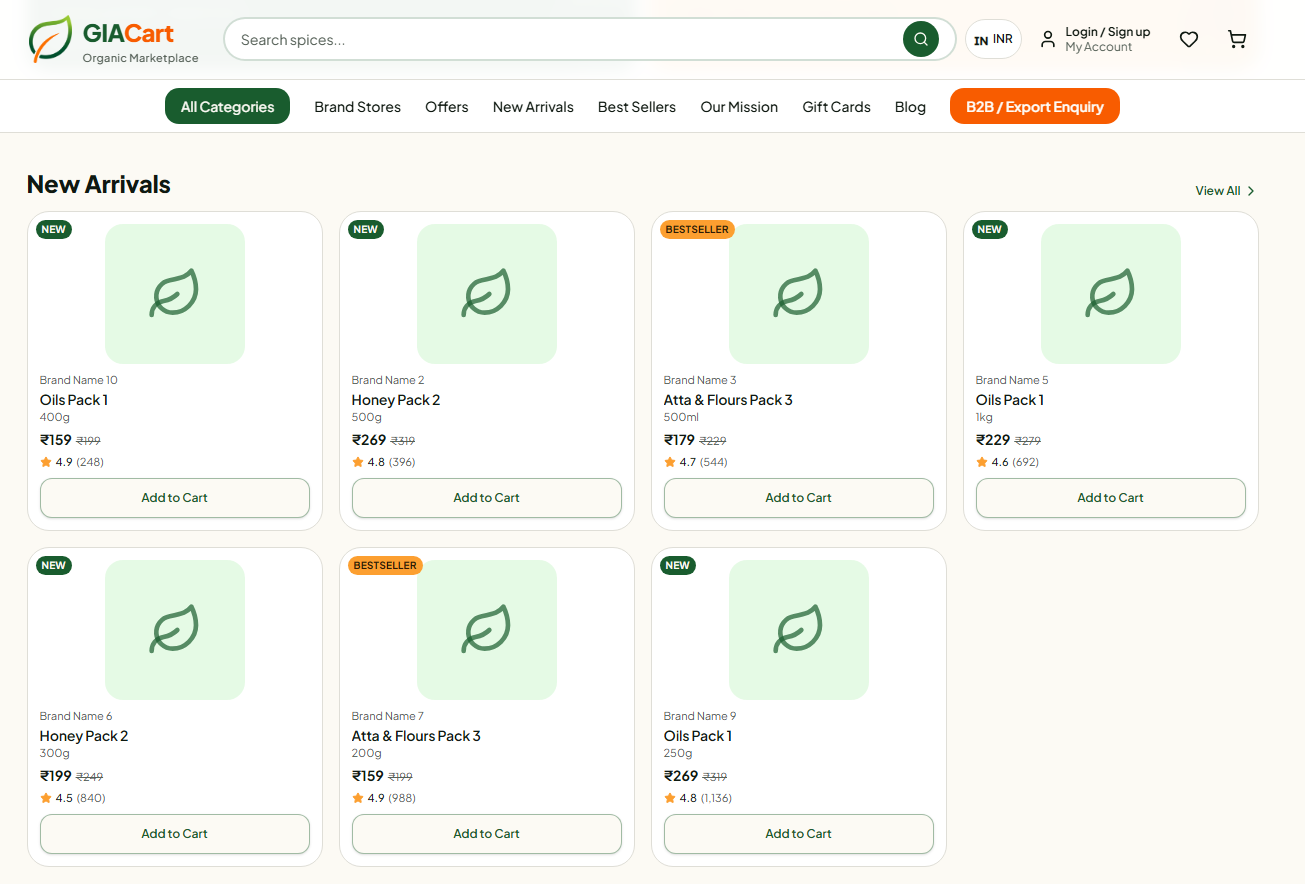
Task: Open the Blog link
Action: 910,107
